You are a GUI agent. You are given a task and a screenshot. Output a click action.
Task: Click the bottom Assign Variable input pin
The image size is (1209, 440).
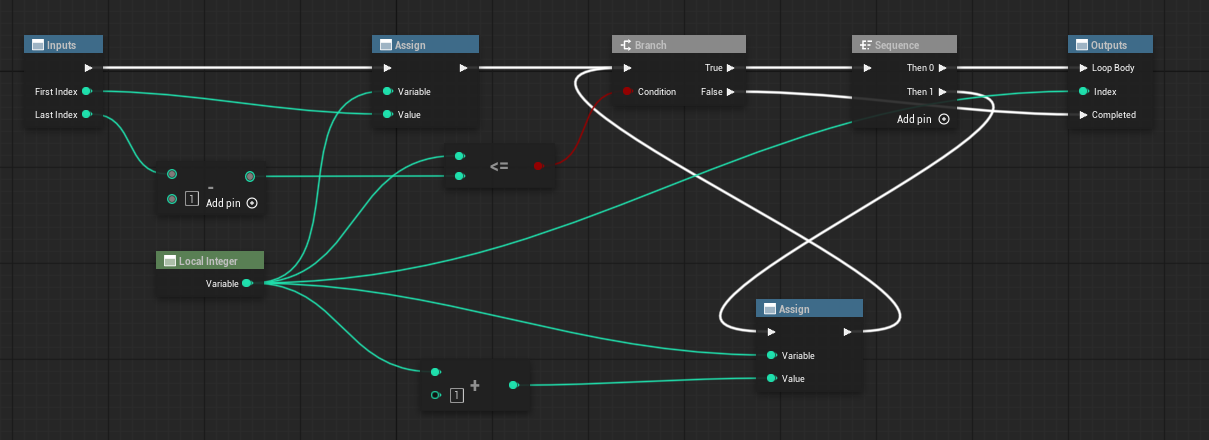(771, 355)
